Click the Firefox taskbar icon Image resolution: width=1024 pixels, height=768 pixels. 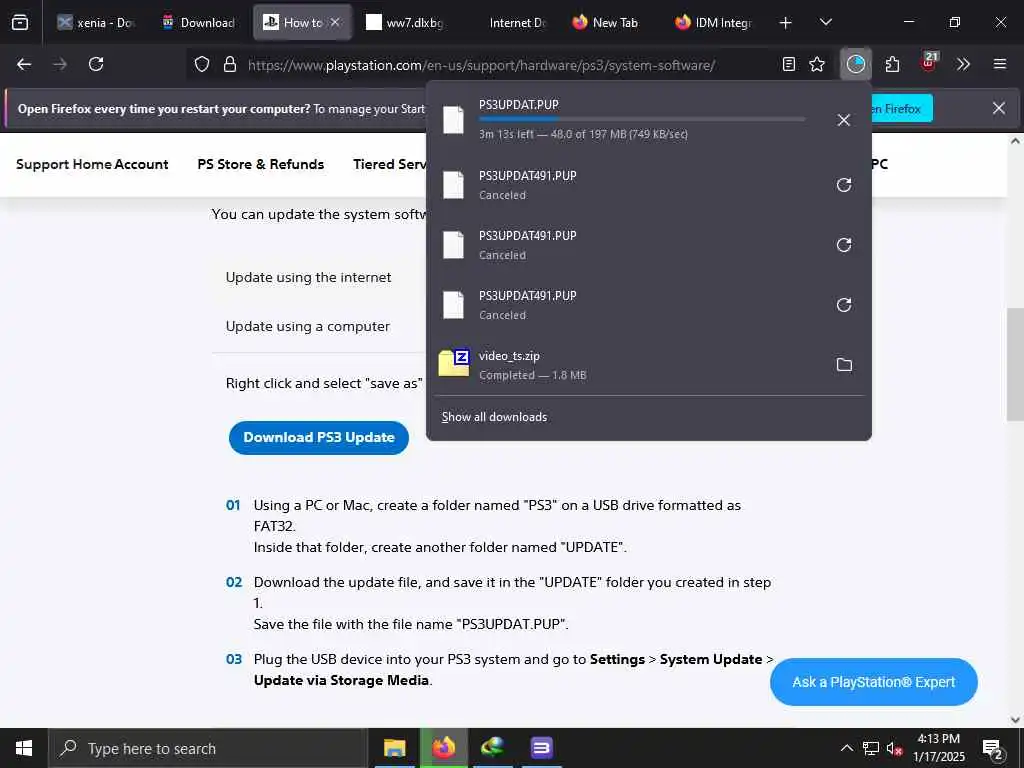(443, 748)
